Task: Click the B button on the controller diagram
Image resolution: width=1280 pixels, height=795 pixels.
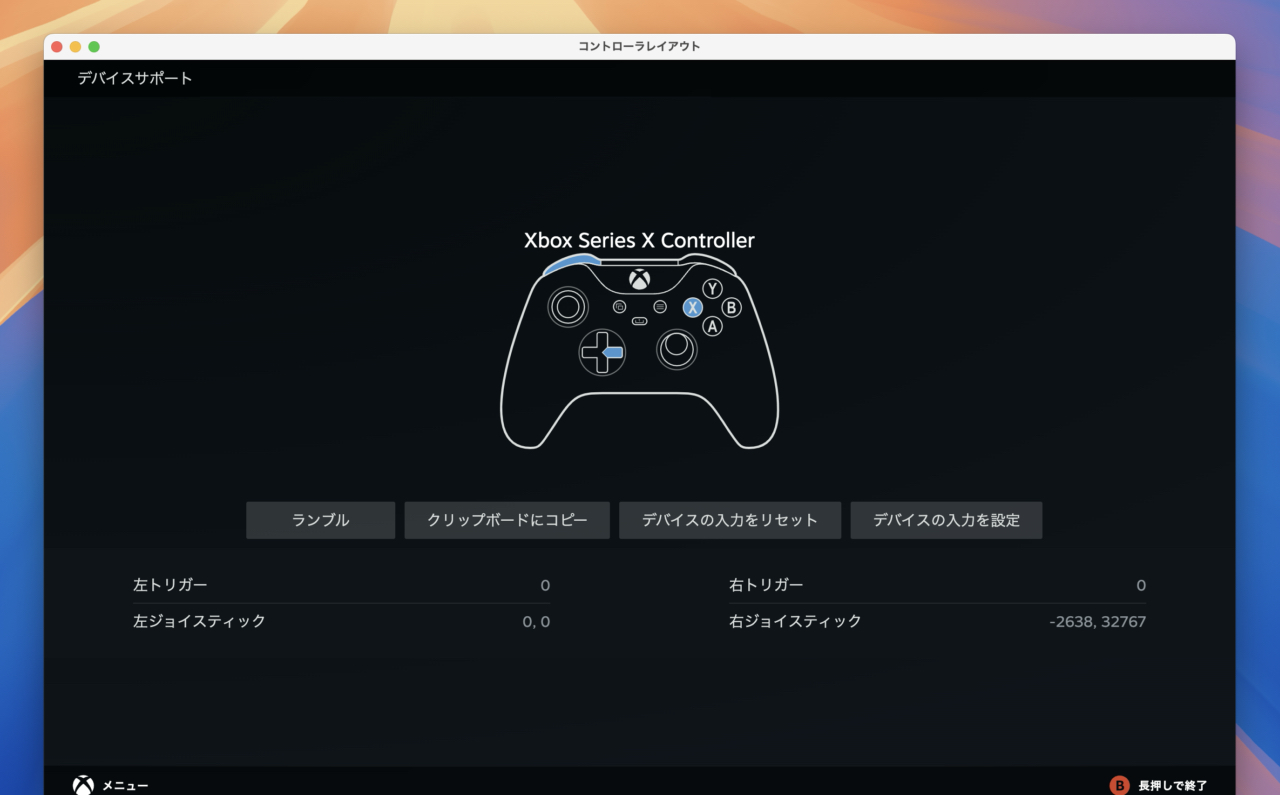Action: pos(731,307)
